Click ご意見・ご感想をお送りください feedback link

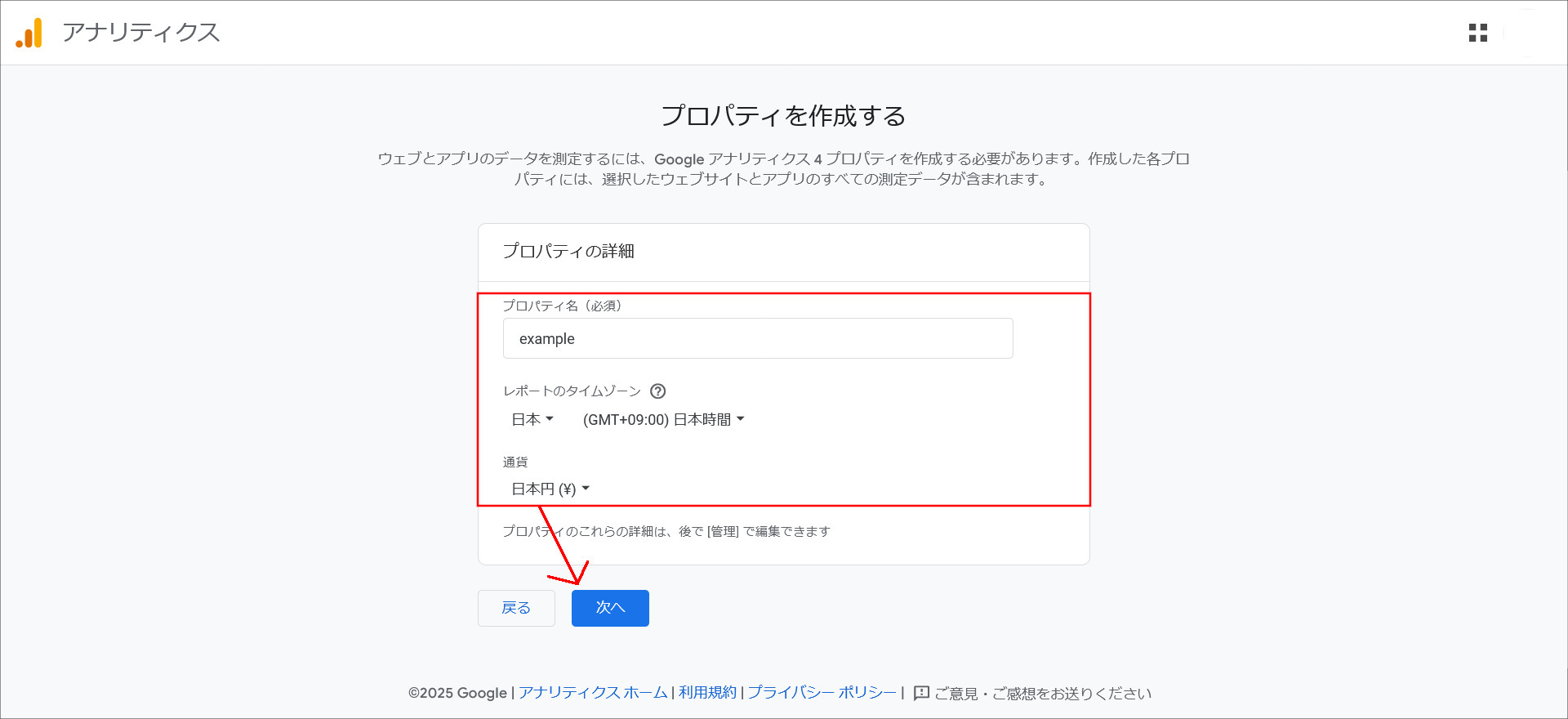click(1043, 693)
